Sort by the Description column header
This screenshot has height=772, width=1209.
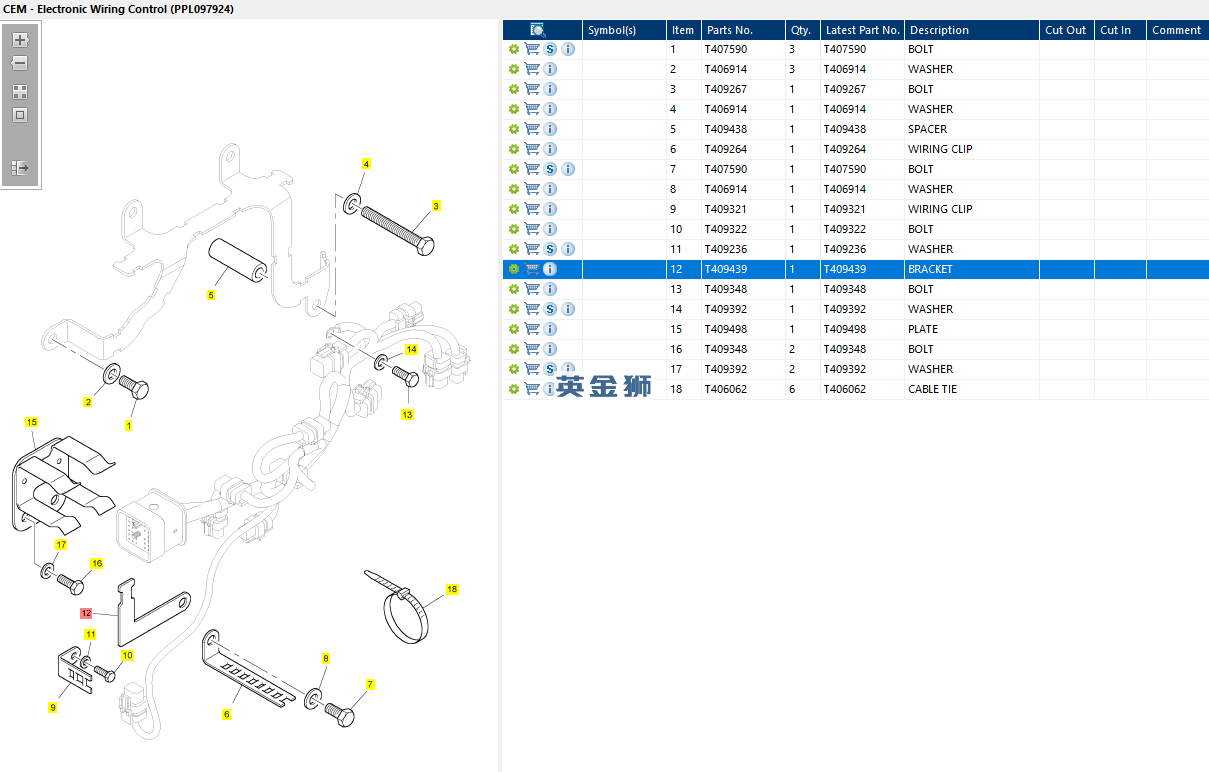coord(972,30)
